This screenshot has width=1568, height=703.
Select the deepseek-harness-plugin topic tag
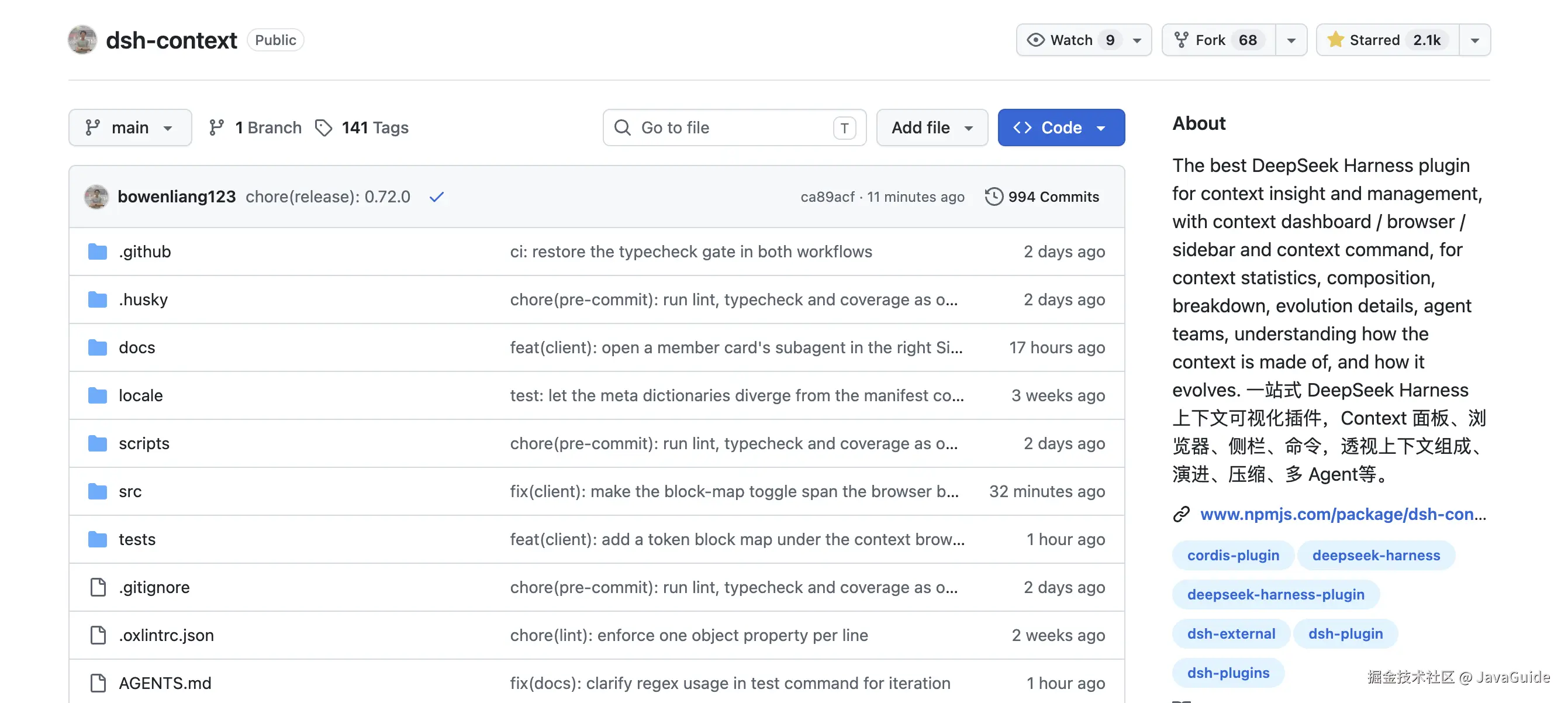click(x=1275, y=595)
